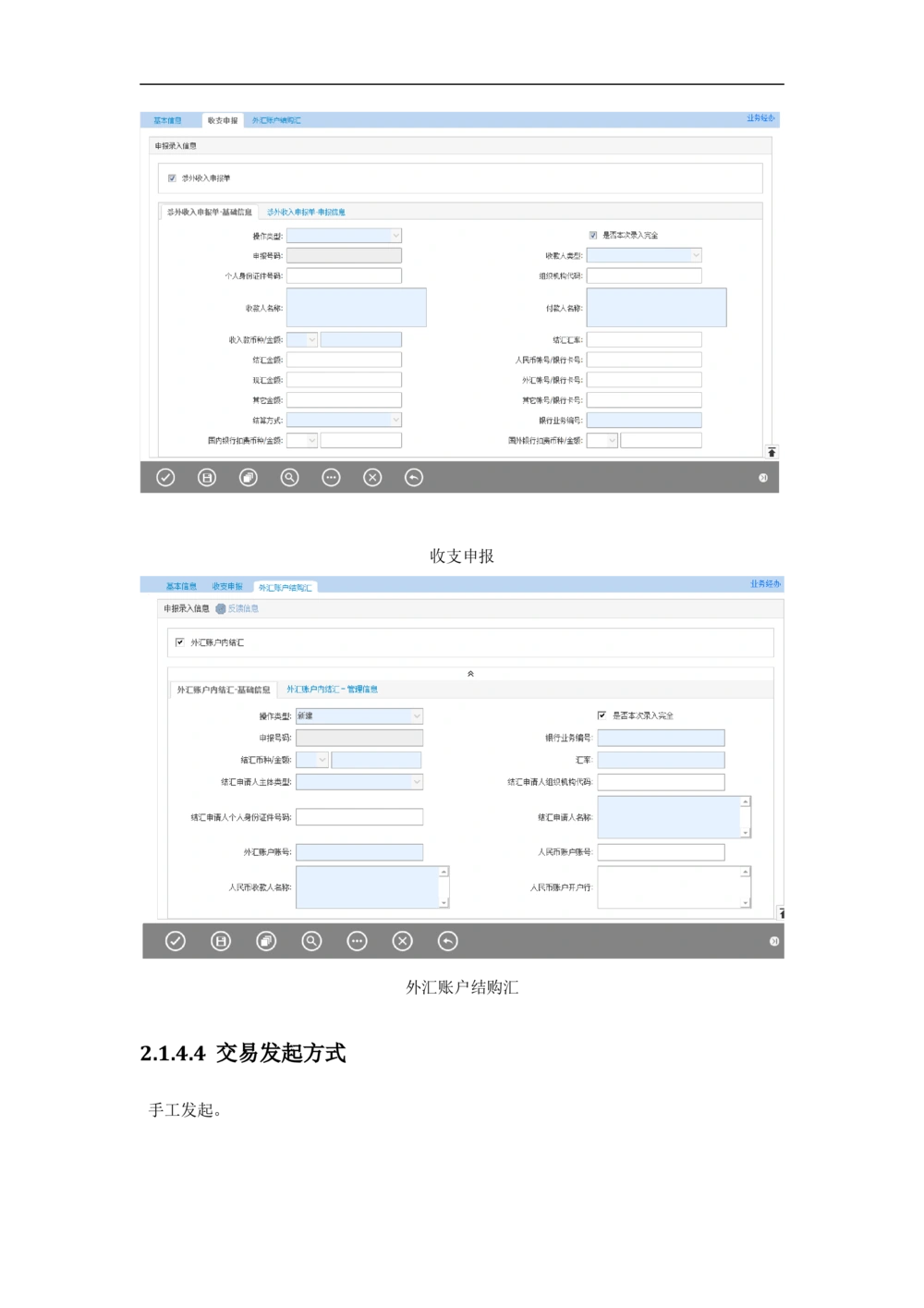Collapse the panel using the double-chevron up arrow

[x=470, y=674]
